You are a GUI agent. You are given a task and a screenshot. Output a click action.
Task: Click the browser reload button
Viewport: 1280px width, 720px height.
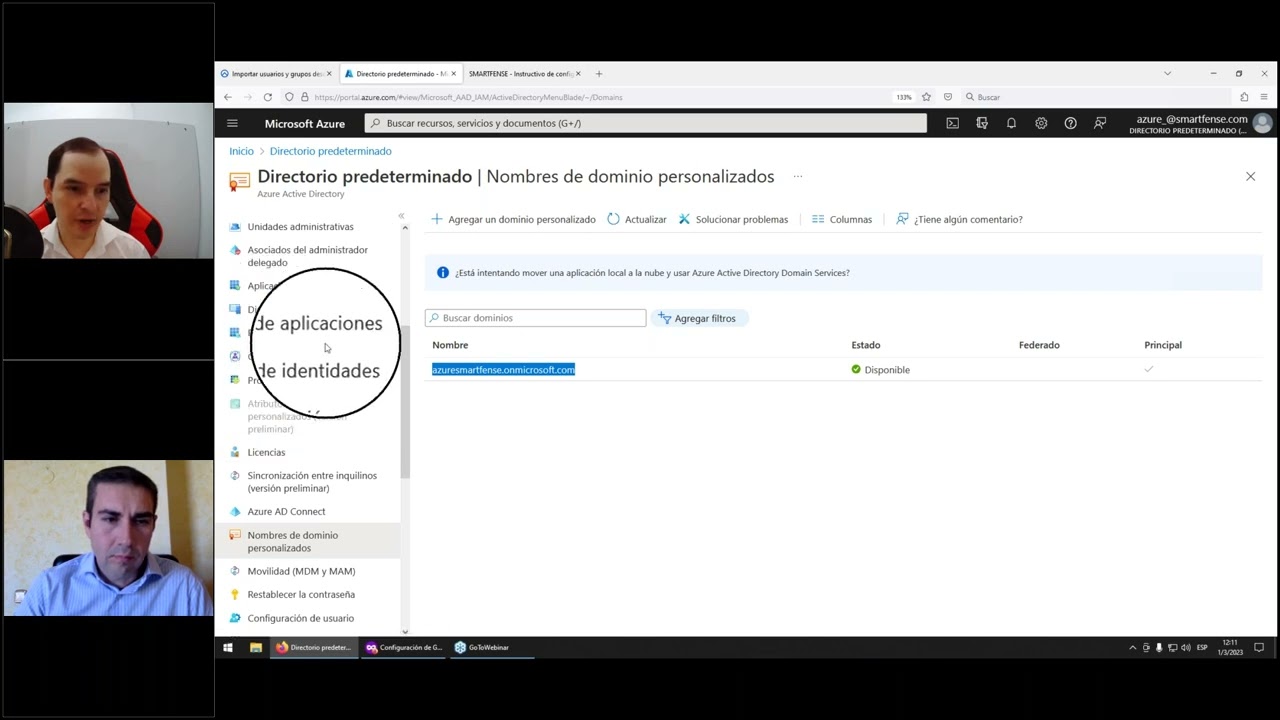point(267,97)
